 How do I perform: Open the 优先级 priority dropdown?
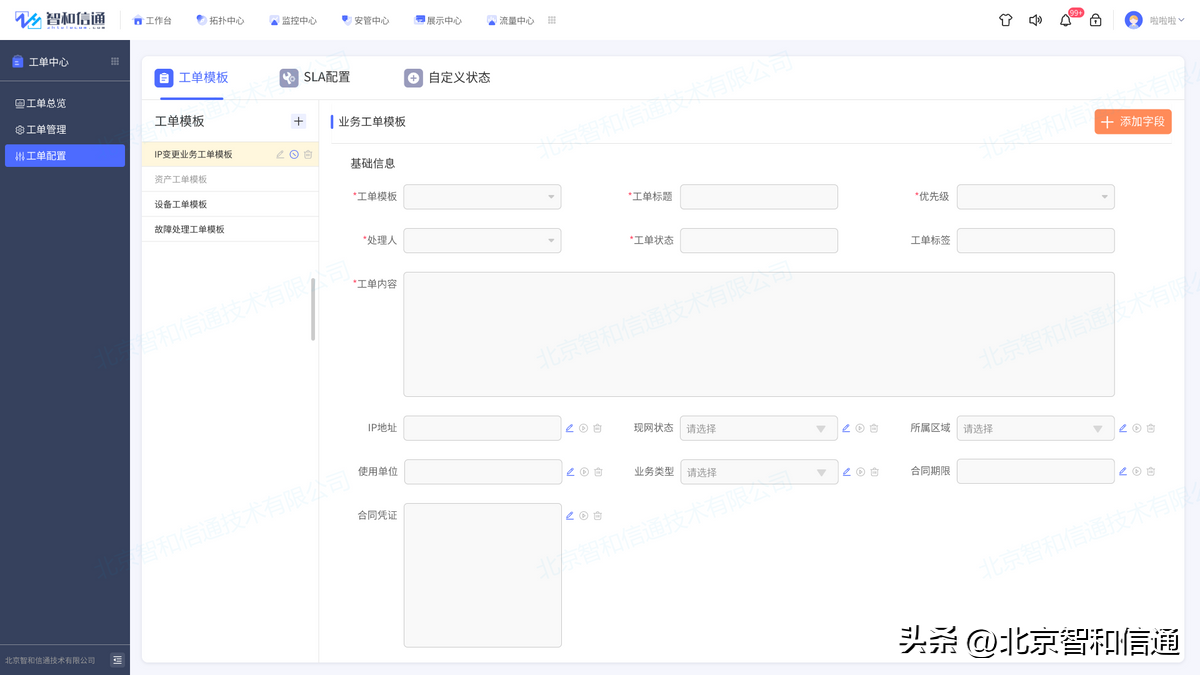(1035, 197)
